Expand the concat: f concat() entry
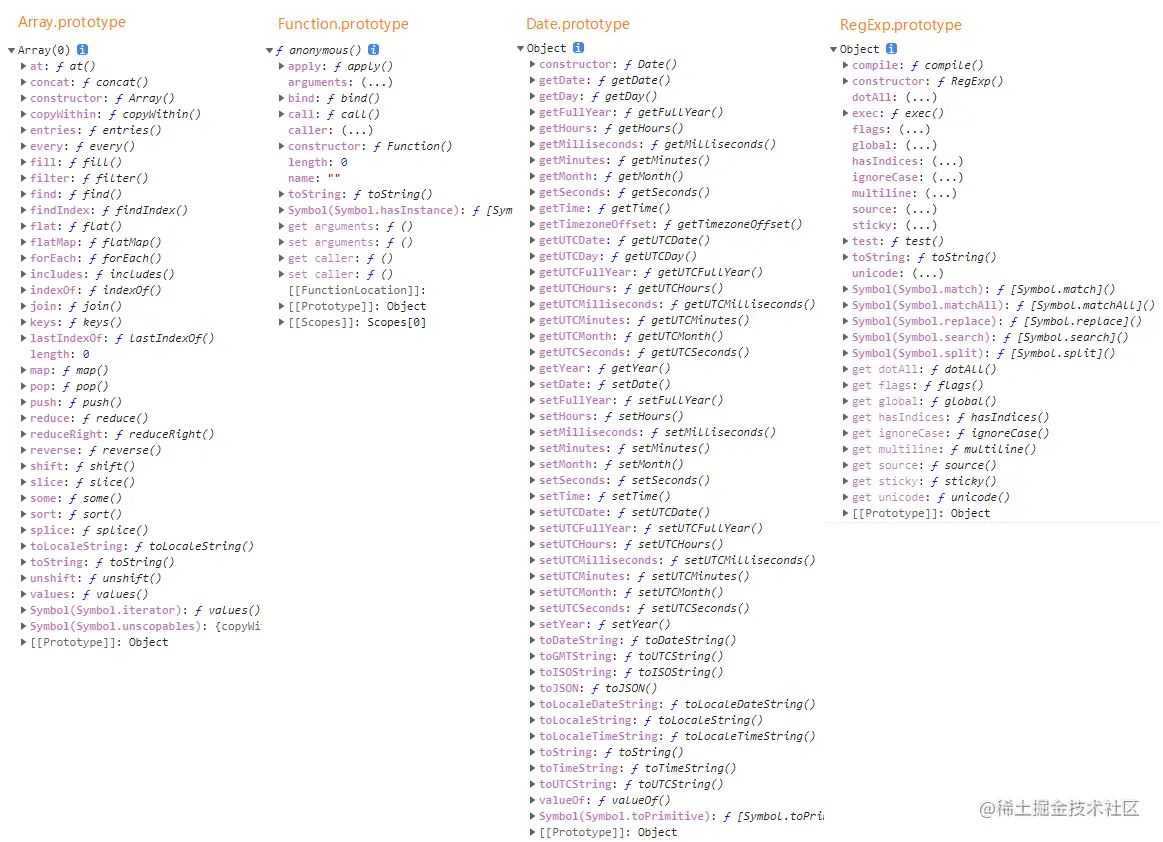Image resolution: width=1163 pixels, height=842 pixels. coord(24,82)
